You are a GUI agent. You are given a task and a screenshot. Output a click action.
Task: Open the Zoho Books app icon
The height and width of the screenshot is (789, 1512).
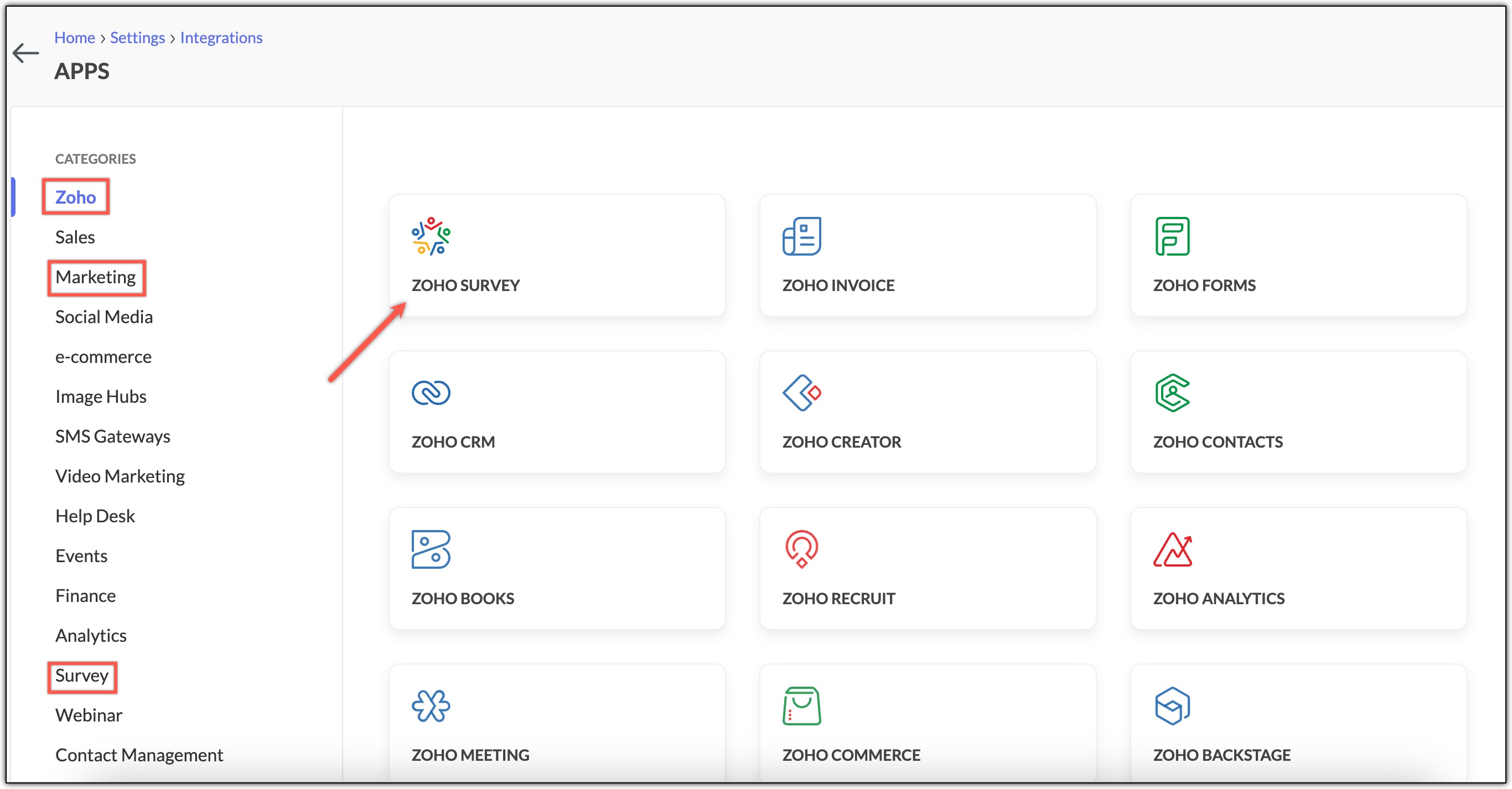coord(431,549)
